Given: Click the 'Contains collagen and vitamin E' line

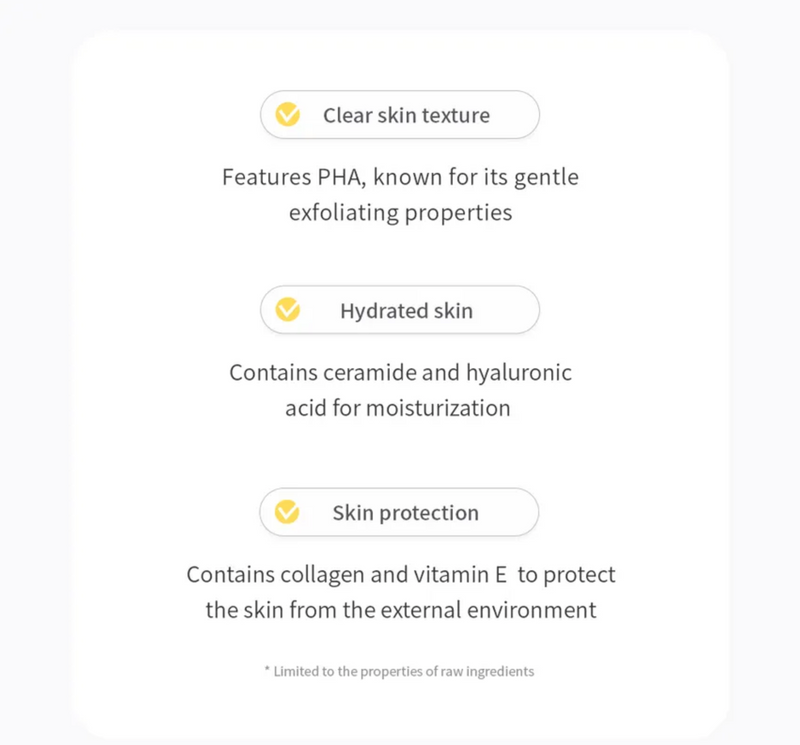Looking at the screenshot, I should (401, 575).
